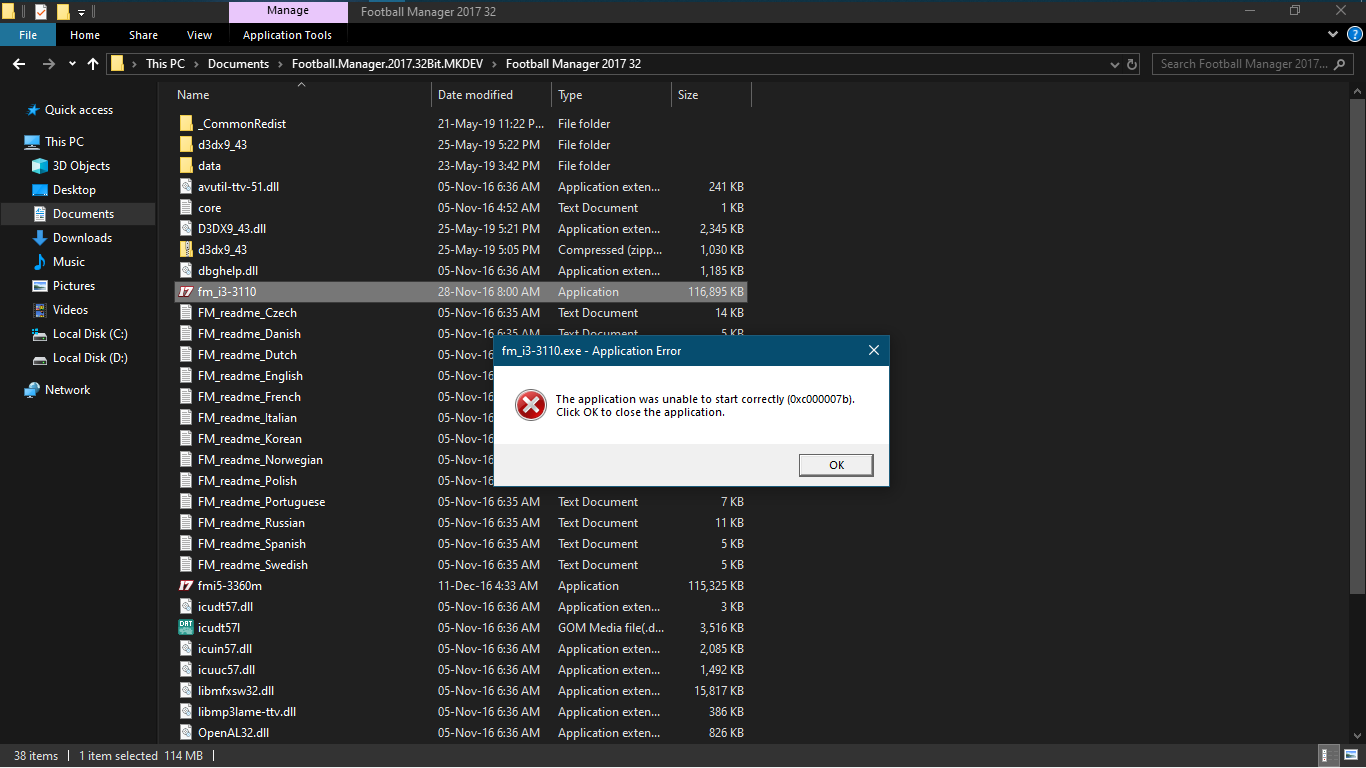The height and width of the screenshot is (768, 1366).
Task: Open 3D Objects in navigation pane
Action: pyautogui.click(x=81, y=166)
